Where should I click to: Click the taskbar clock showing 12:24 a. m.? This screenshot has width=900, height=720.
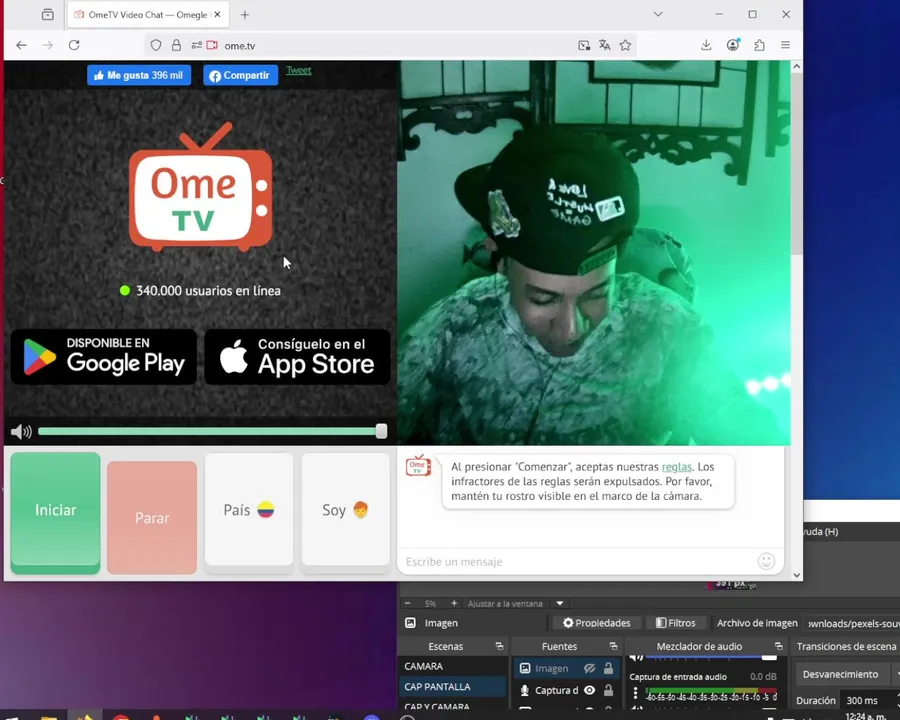(864, 715)
